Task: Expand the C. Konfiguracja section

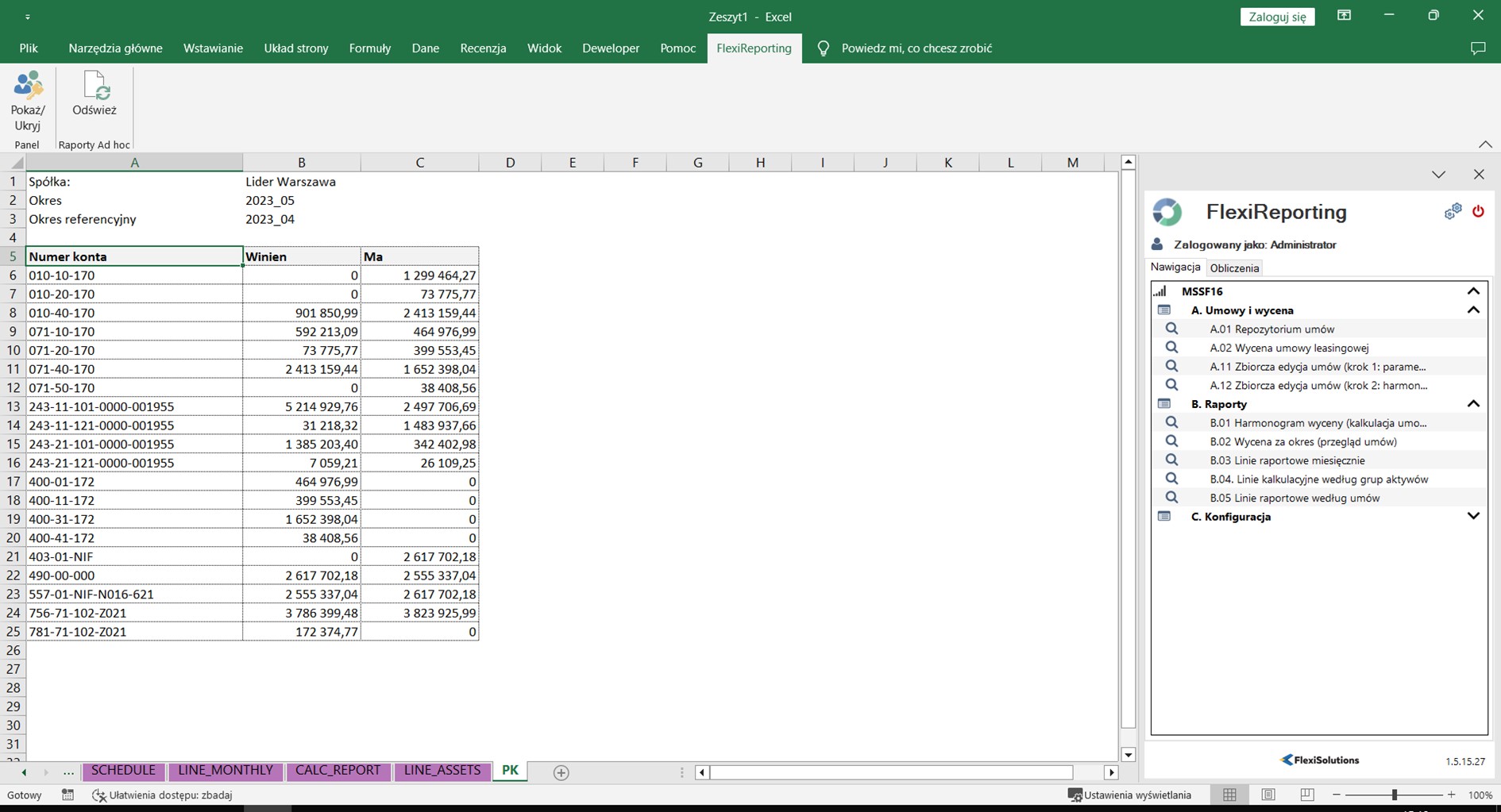Action: pyautogui.click(x=1473, y=517)
